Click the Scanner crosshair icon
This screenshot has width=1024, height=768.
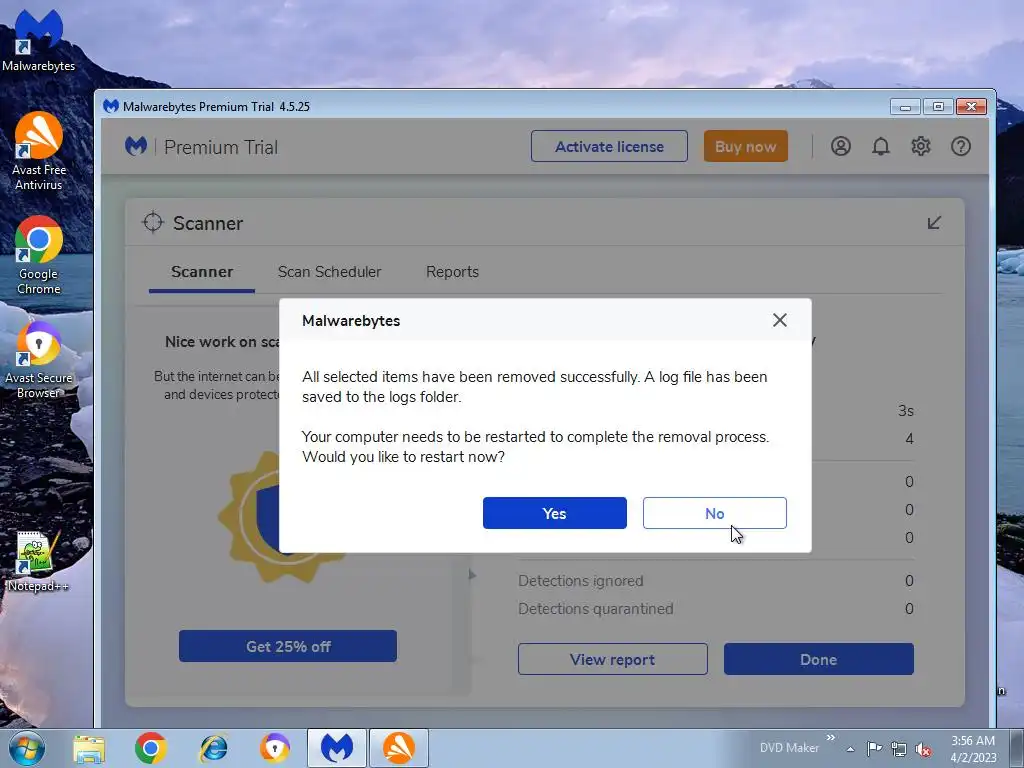pyautogui.click(x=153, y=222)
